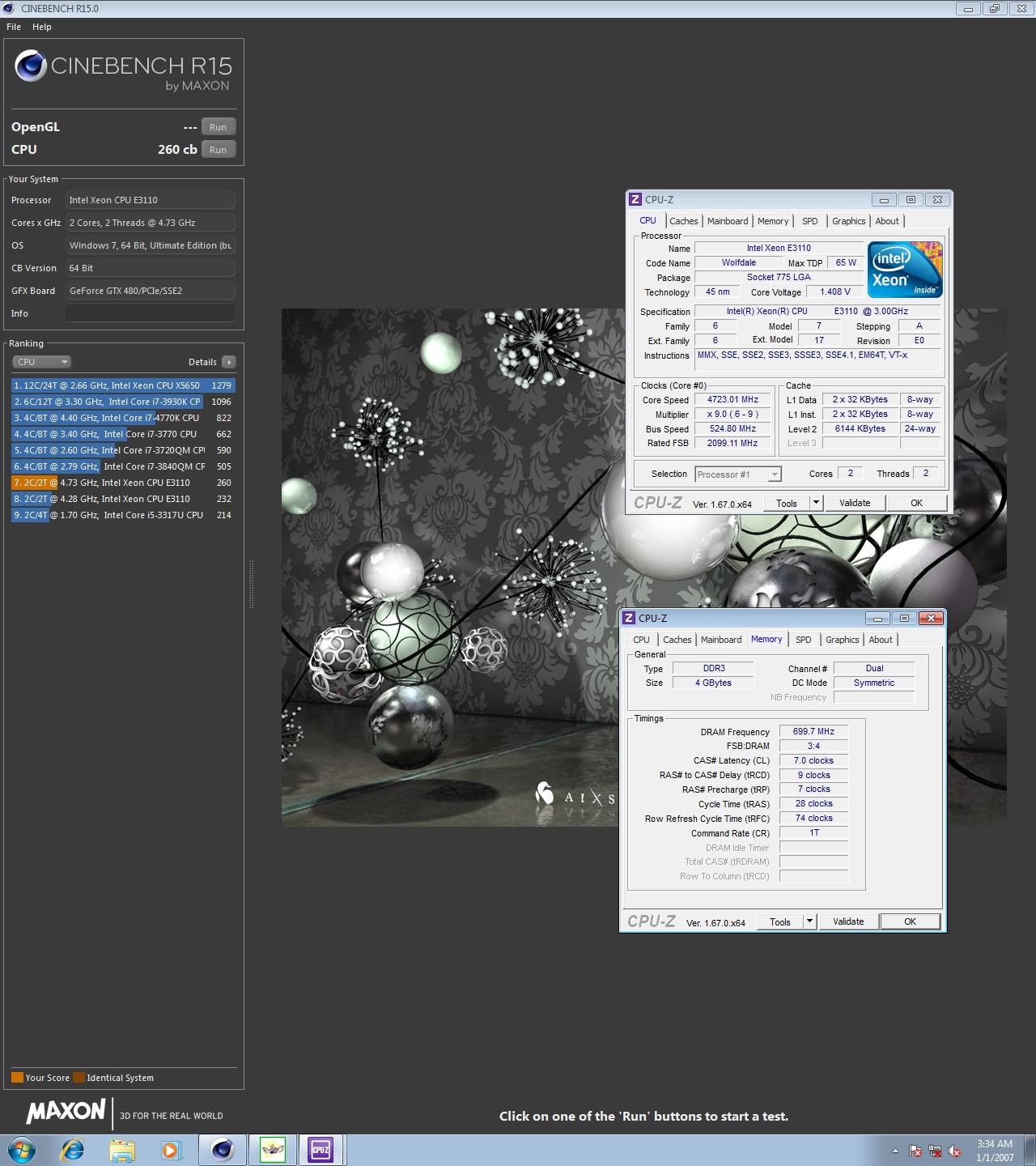Switch to Caches tab in upper CPU-Z
The height and width of the screenshot is (1166, 1036).
pyautogui.click(x=684, y=221)
